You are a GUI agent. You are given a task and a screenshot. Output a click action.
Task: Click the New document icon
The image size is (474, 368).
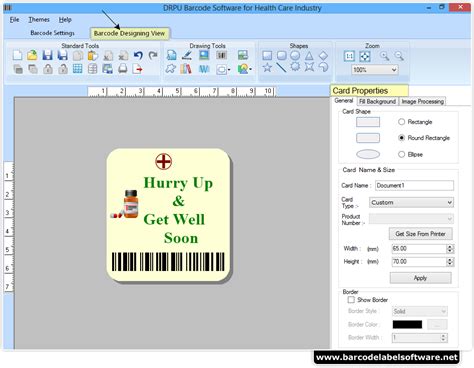[x=17, y=55]
